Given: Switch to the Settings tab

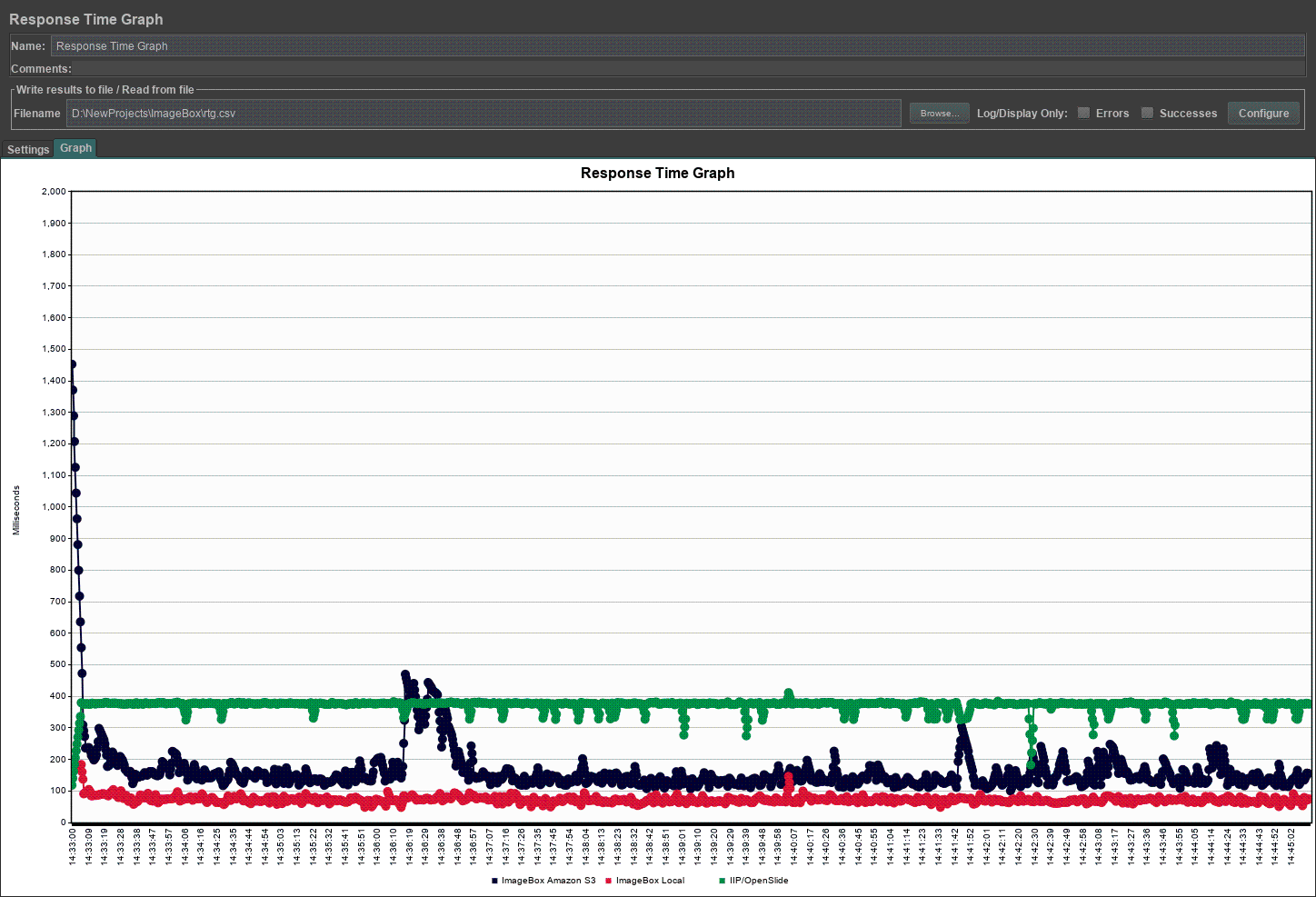Looking at the screenshot, I should click(x=28, y=150).
